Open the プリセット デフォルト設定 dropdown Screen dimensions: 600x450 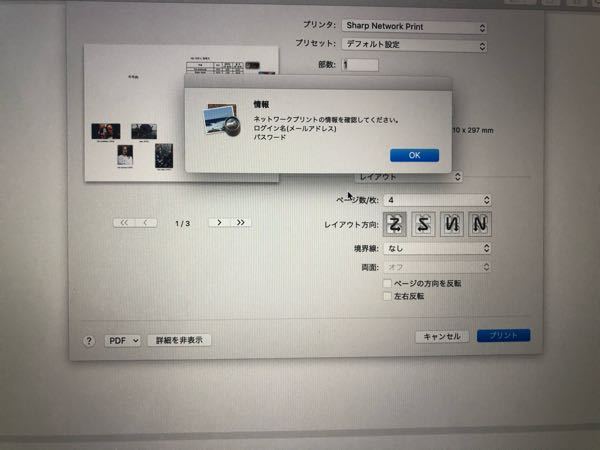(x=414, y=46)
